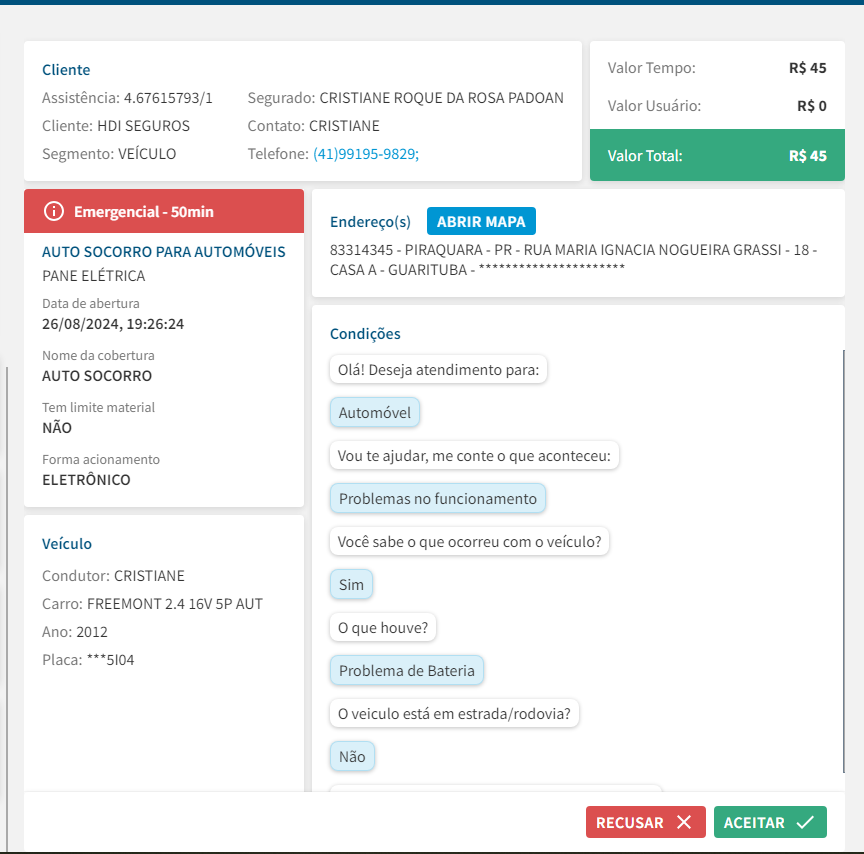Click the info icon beside Emergencial
This screenshot has width=864, height=854.
(x=54, y=212)
